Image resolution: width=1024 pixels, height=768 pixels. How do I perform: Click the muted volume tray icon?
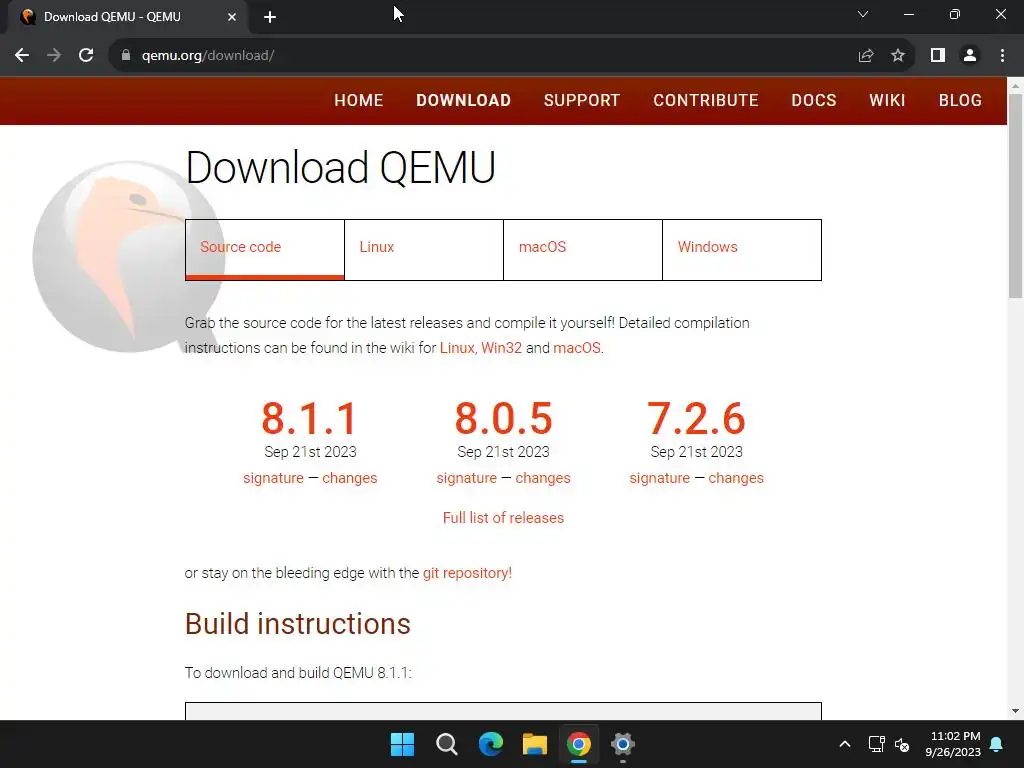pos(902,744)
